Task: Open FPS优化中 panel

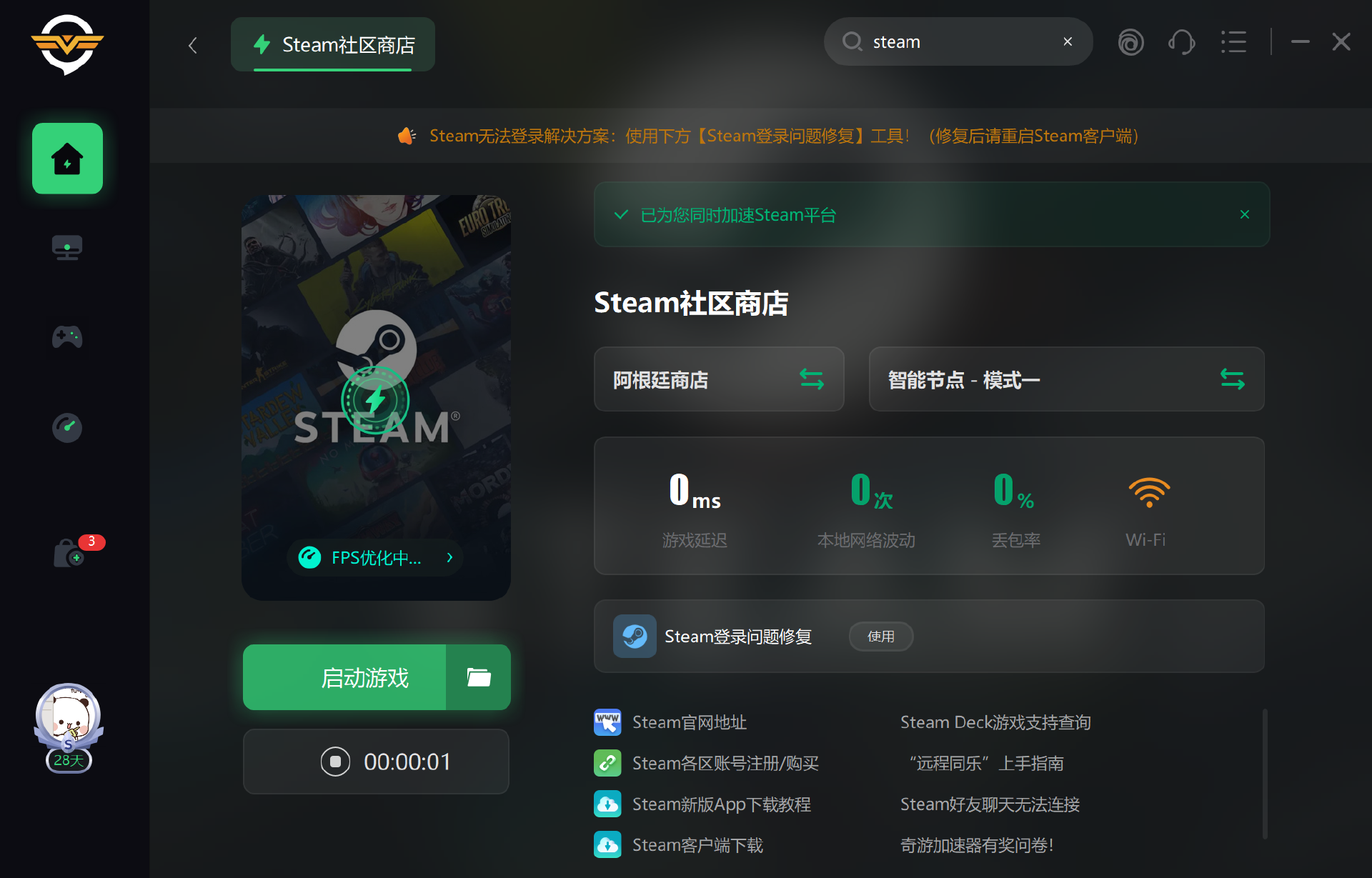Action: tap(375, 557)
